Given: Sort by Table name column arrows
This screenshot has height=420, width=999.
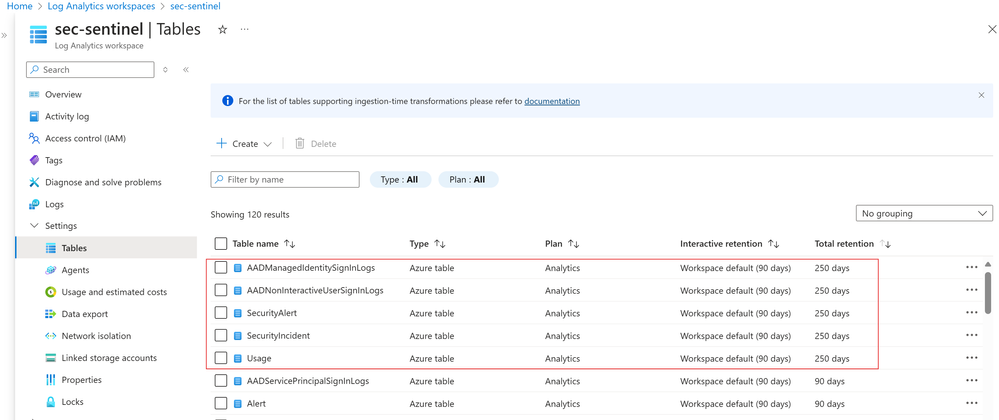Looking at the screenshot, I should coord(290,243).
